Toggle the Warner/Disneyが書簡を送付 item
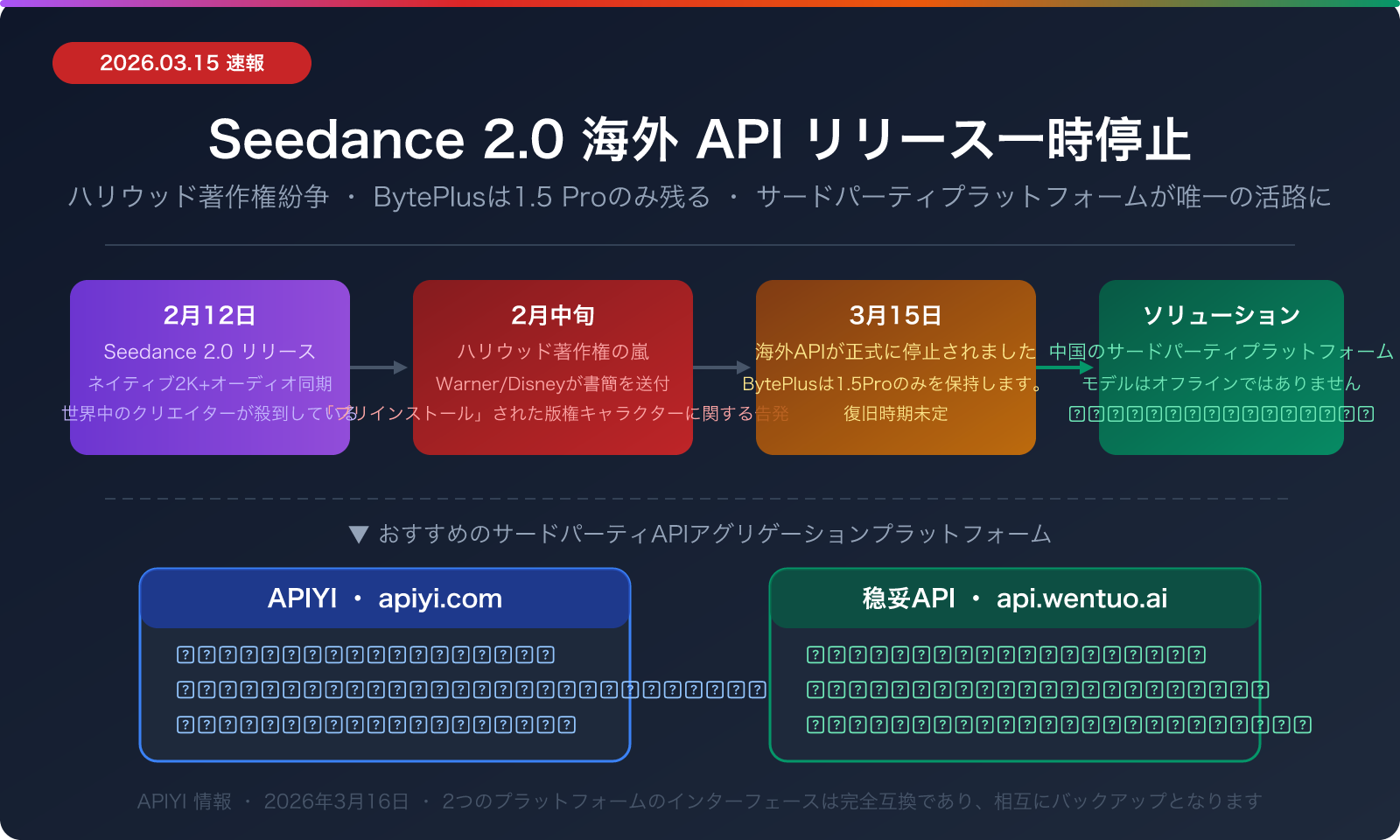The image size is (1400, 840). pyautogui.click(x=552, y=383)
